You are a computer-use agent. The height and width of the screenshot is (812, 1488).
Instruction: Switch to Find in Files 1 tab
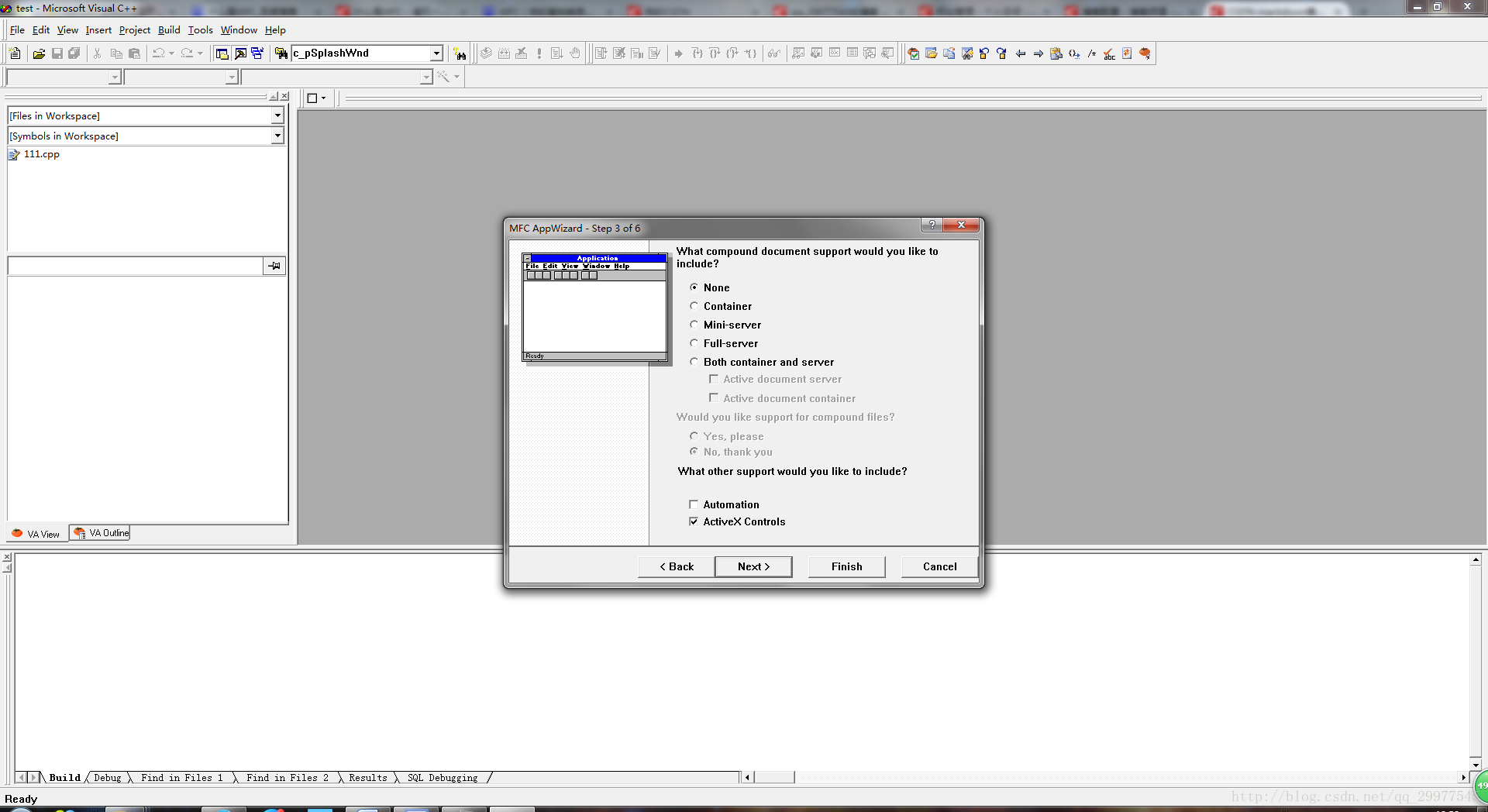tap(182, 778)
